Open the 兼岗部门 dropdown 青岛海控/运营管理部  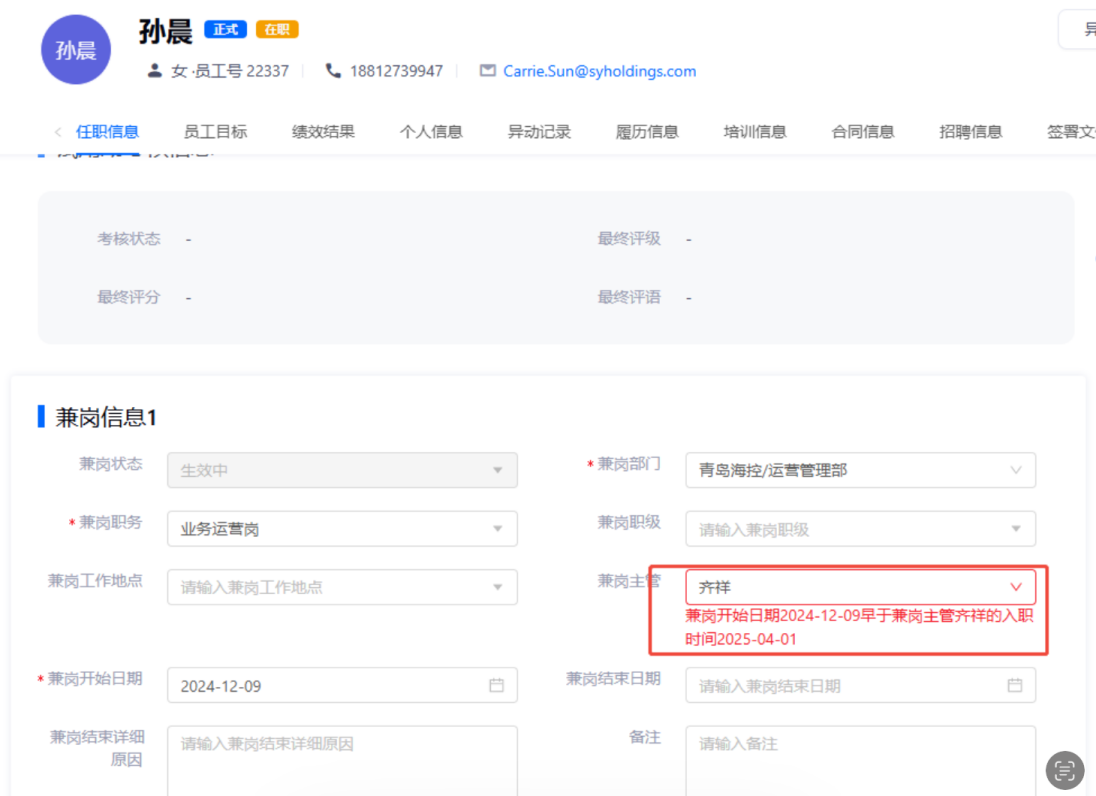(x=860, y=470)
